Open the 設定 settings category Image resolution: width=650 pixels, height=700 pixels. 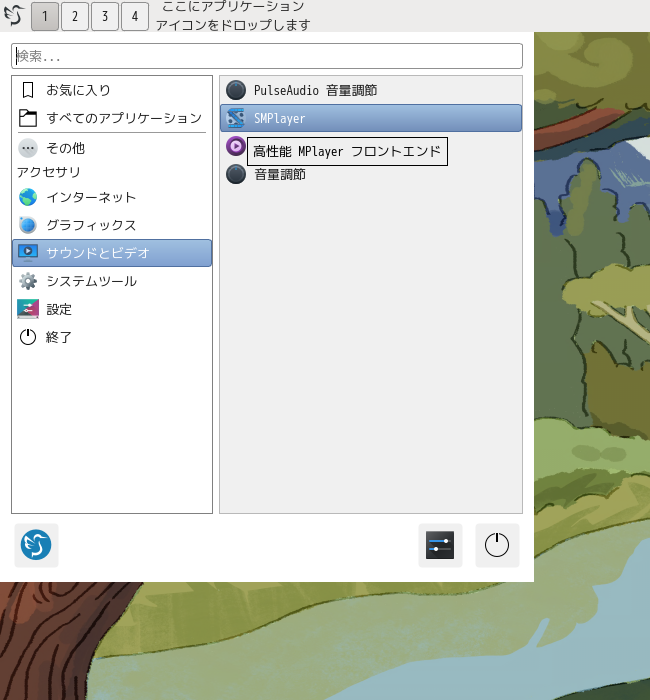coord(112,309)
